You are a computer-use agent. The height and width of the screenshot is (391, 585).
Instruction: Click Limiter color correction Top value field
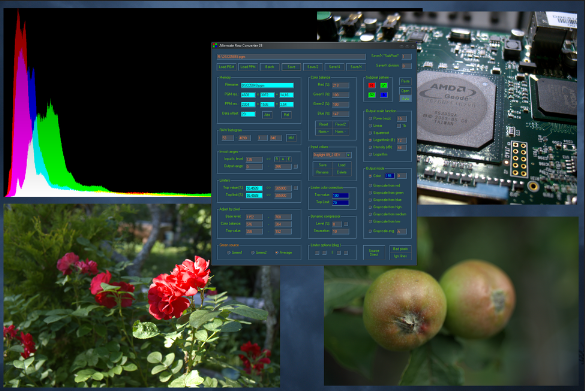(340, 196)
